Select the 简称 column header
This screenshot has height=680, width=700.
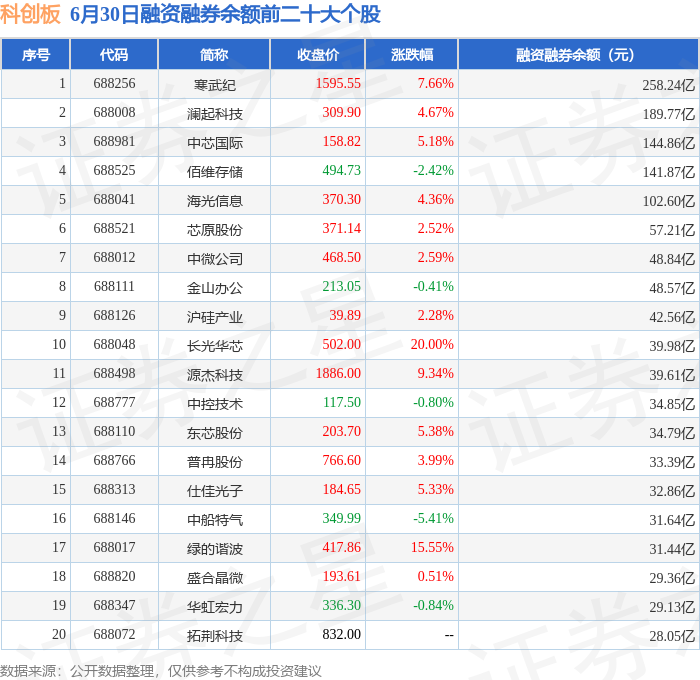coord(214,54)
